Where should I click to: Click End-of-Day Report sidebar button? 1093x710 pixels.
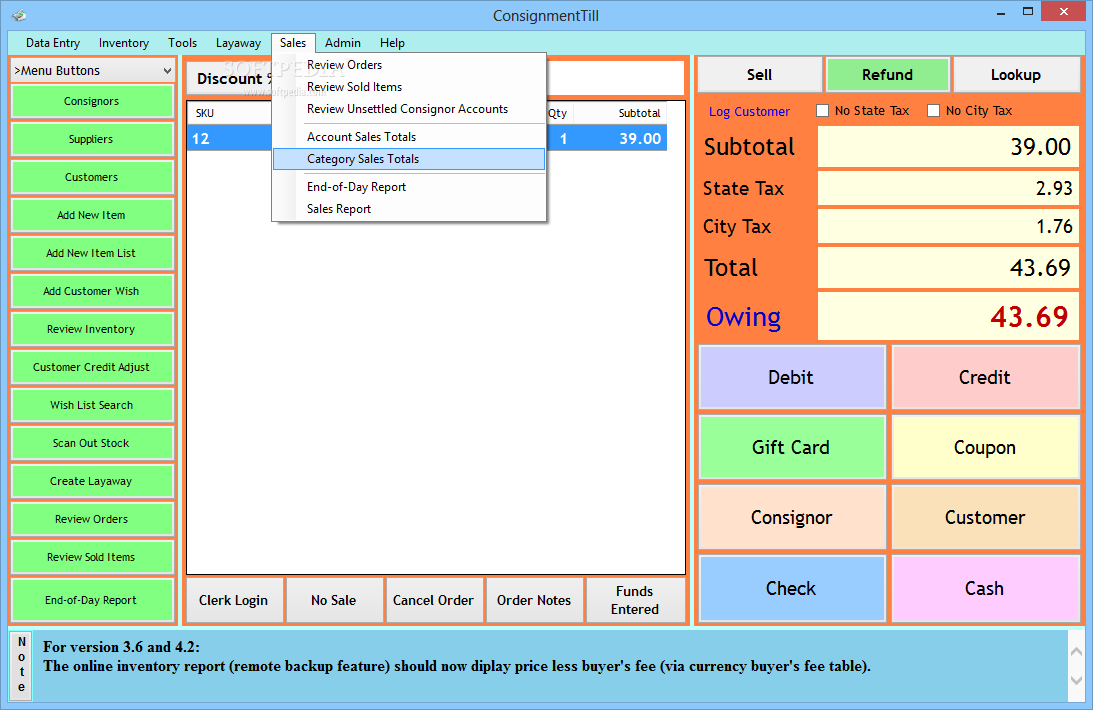coord(92,600)
